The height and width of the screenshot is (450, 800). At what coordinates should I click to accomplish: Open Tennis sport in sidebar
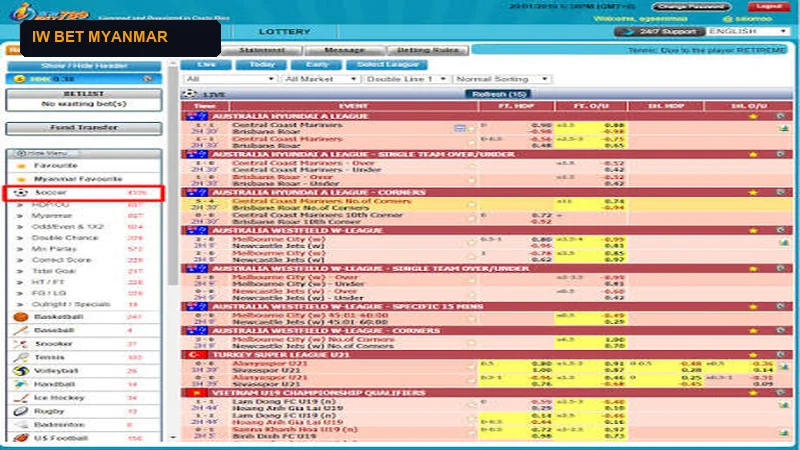(83, 357)
